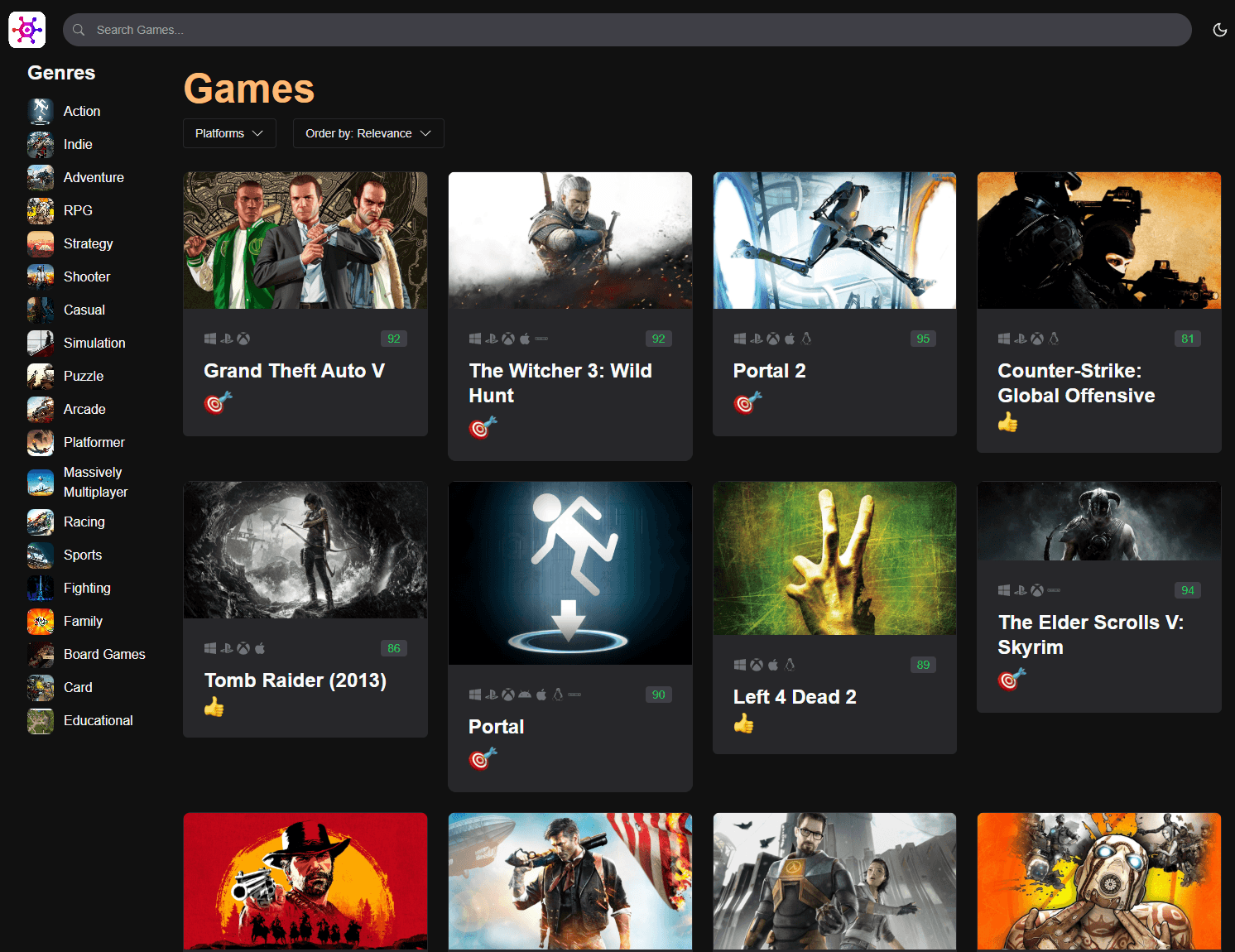Viewport: 1235px width, 952px height.
Task: Click inside the Search Games input field
Action: click(x=331, y=30)
